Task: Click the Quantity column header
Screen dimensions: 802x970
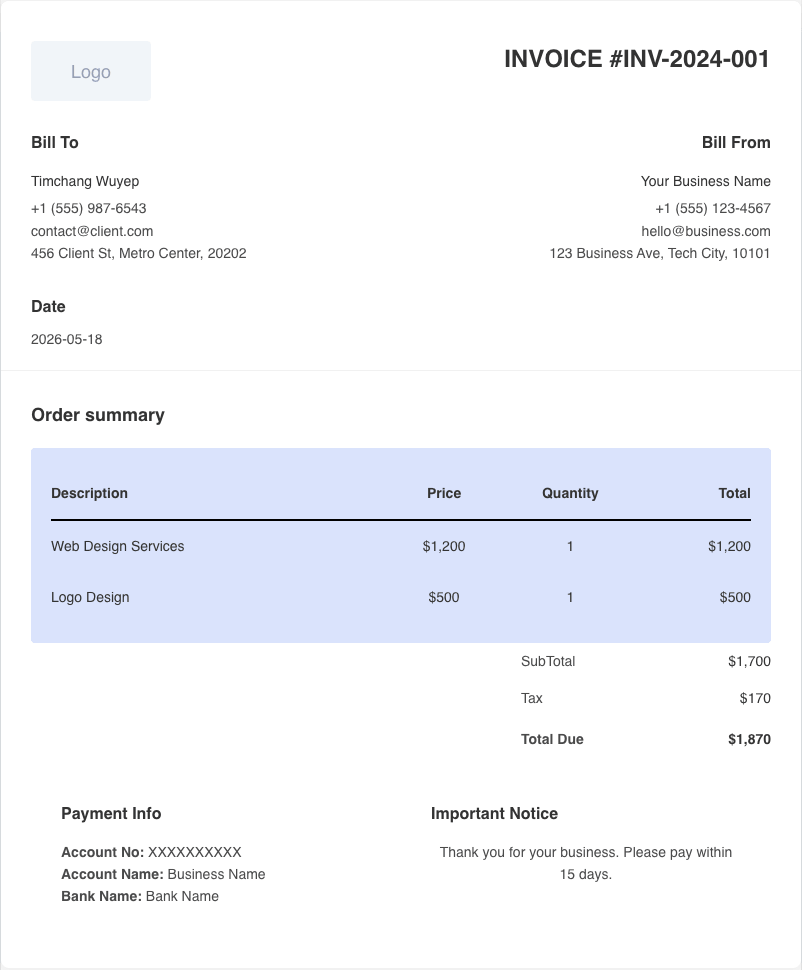Action: [570, 493]
